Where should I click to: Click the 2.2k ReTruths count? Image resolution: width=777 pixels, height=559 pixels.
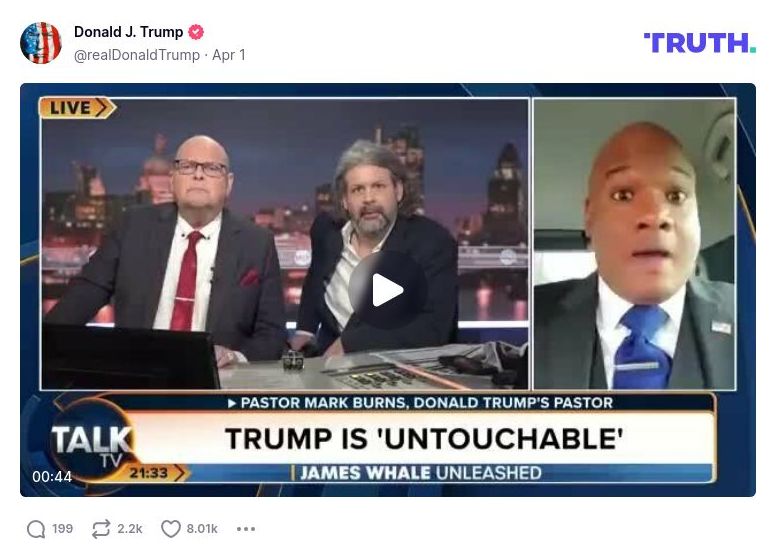[x=130, y=529]
